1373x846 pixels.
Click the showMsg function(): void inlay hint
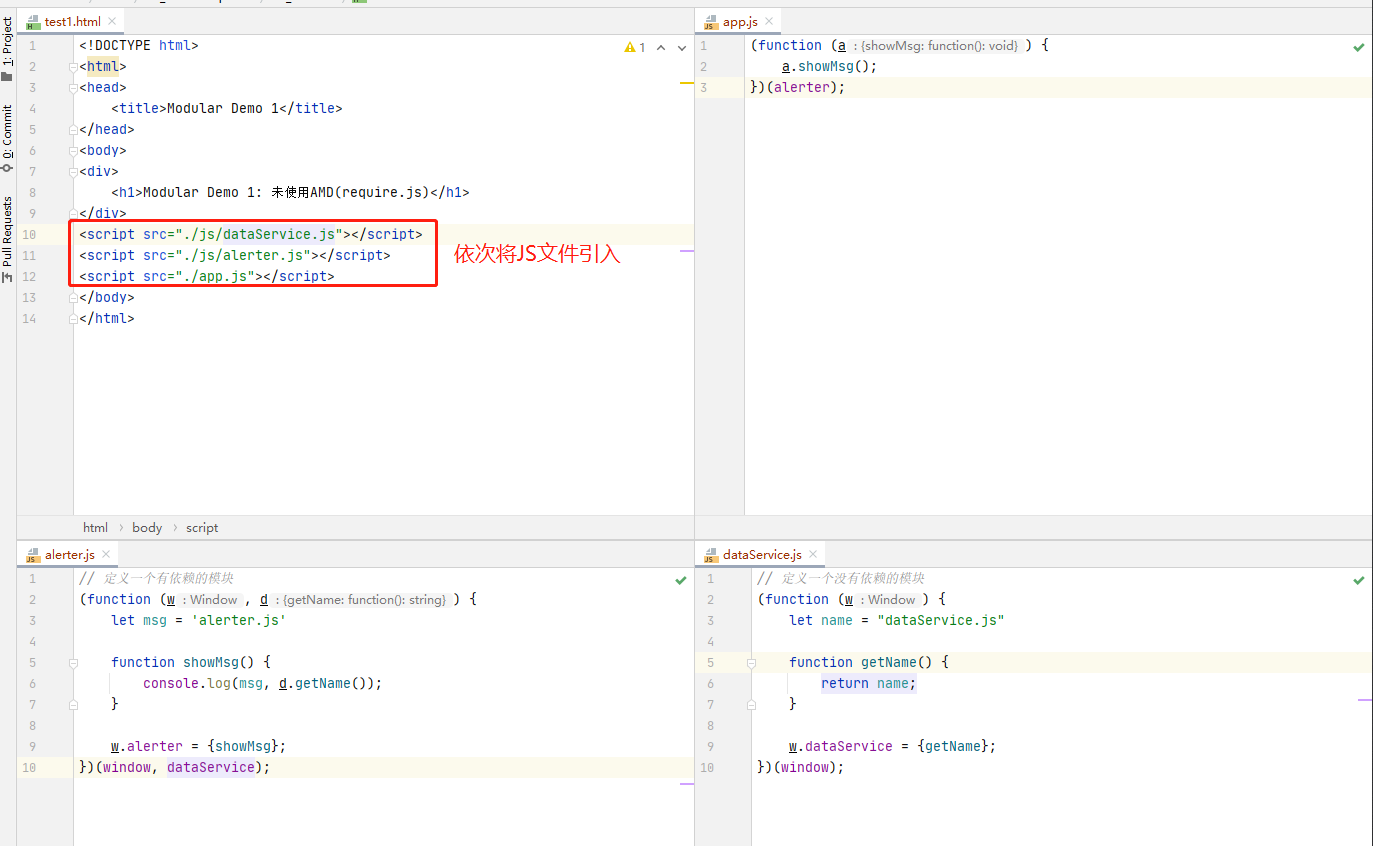pyautogui.click(x=939, y=46)
